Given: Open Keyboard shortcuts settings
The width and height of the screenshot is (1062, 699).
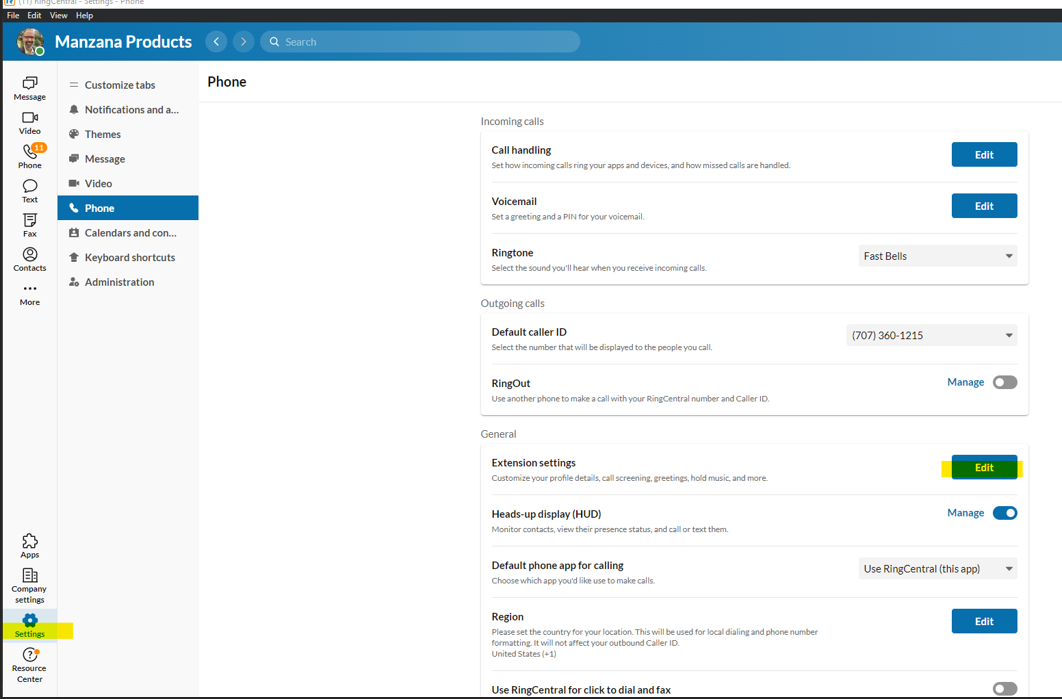Looking at the screenshot, I should pyautogui.click(x=127, y=257).
